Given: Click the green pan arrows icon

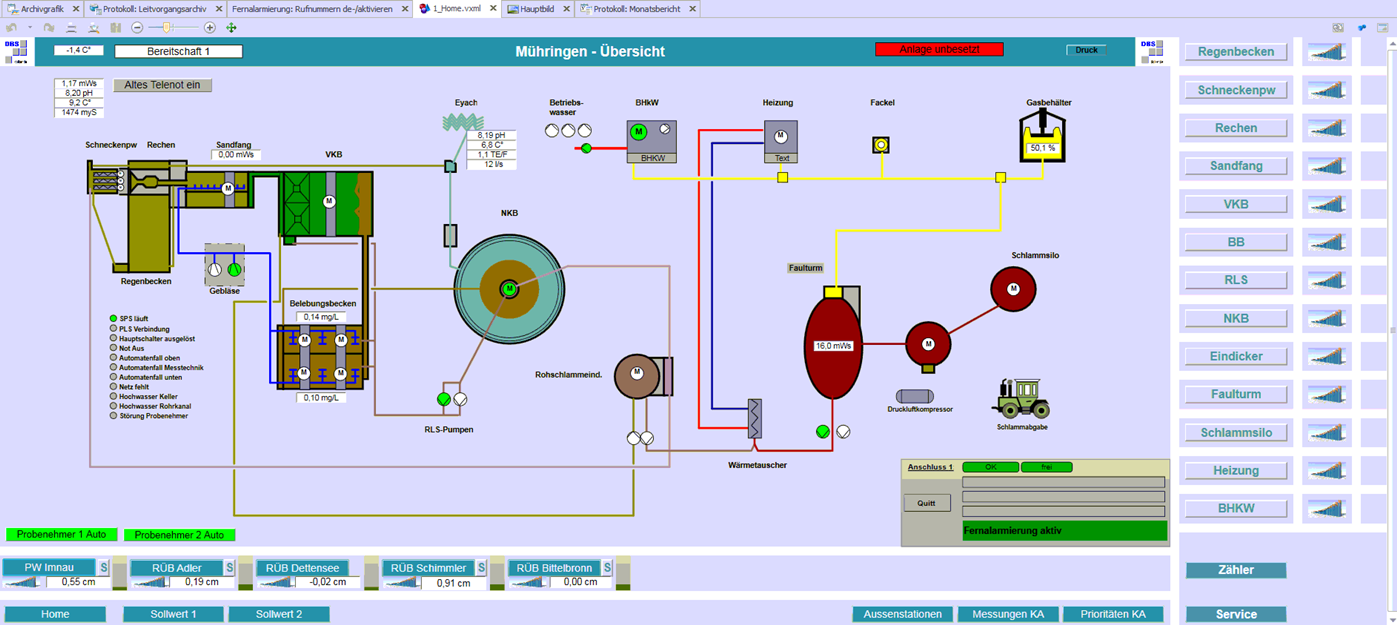Looking at the screenshot, I should tap(232, 28).
